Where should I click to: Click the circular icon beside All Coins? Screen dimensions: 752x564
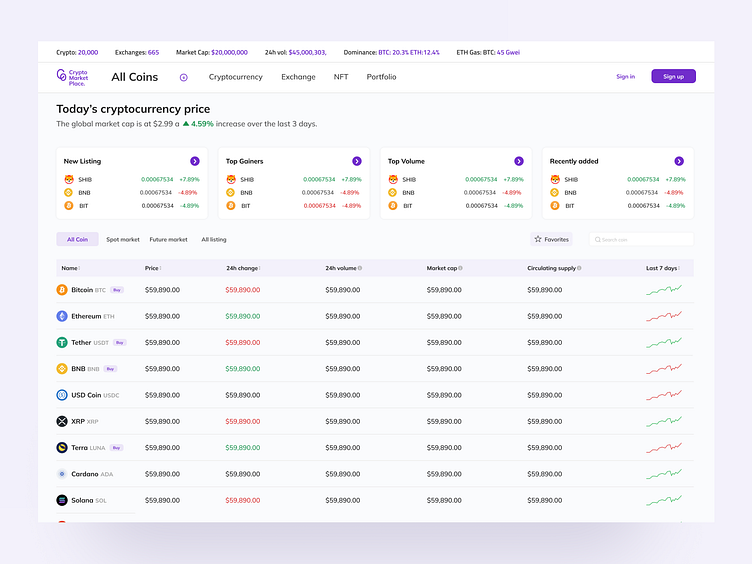tap(184, 77)
